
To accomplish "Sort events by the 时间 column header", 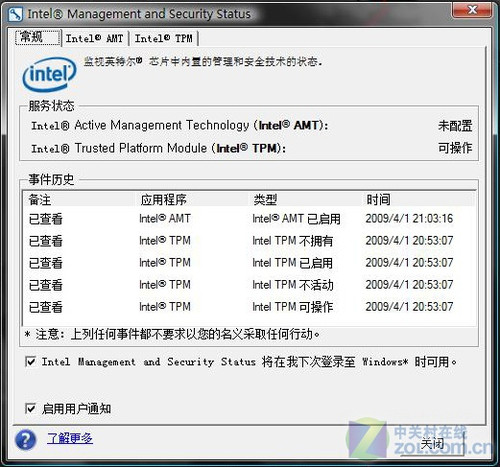I will [x=419, y=199].
